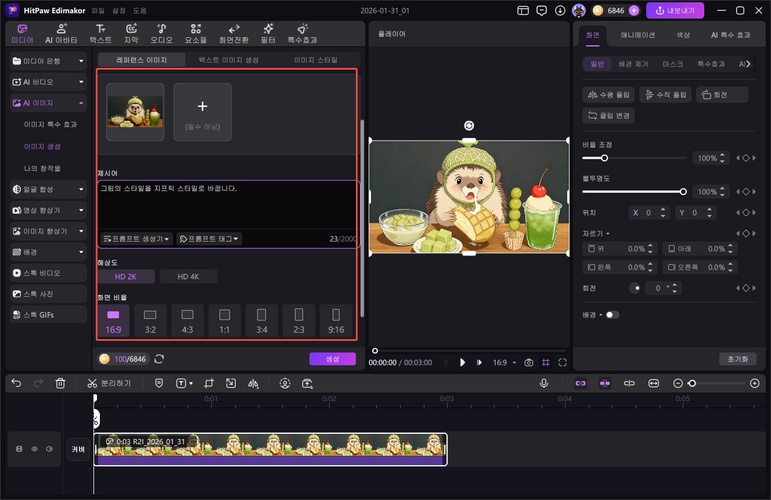Click the trash delete icon in timeline toolbar
Screen dimensions: 771x500
(x=60, y=383)
